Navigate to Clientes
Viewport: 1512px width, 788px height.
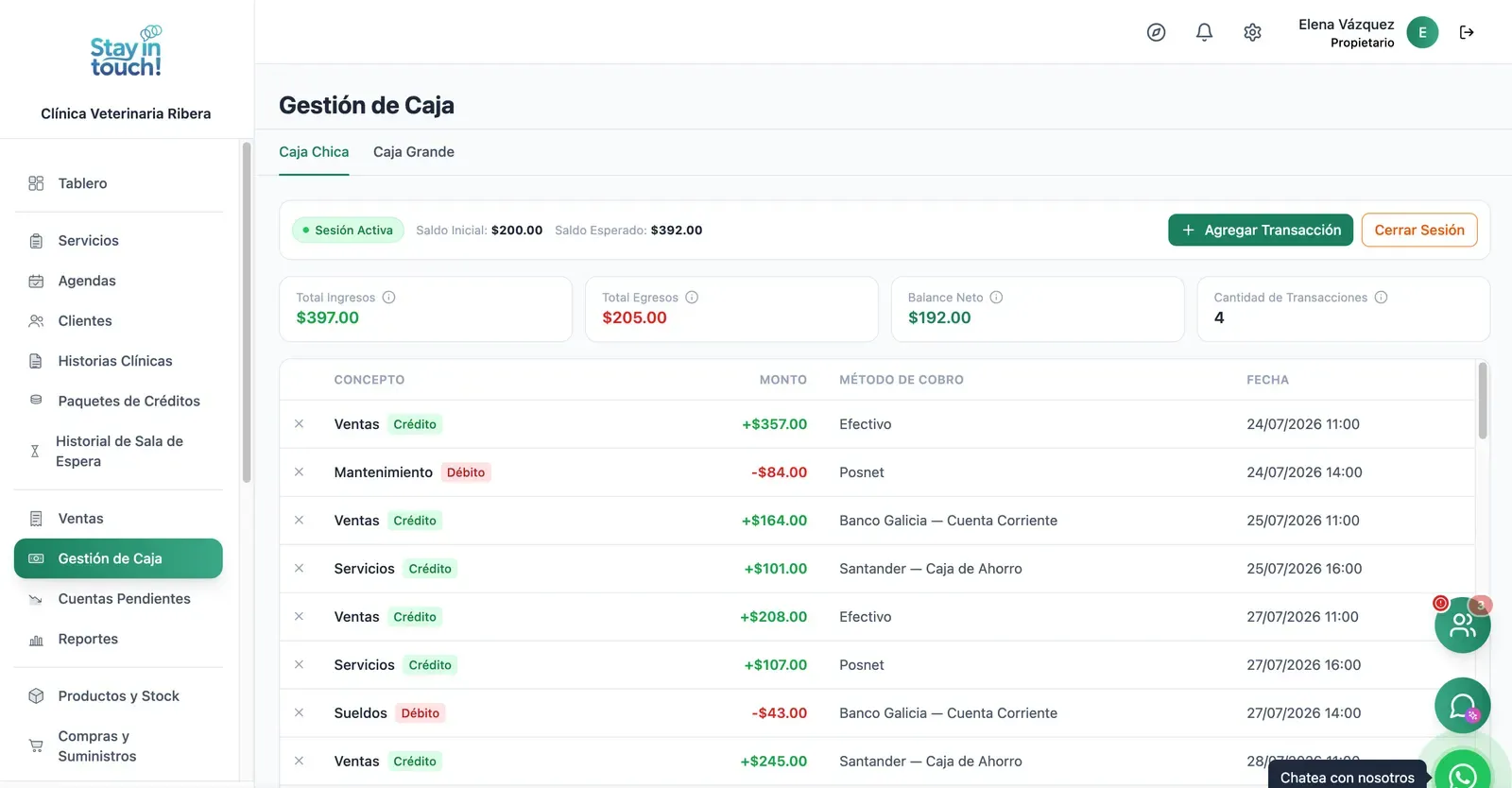point(118,321)
